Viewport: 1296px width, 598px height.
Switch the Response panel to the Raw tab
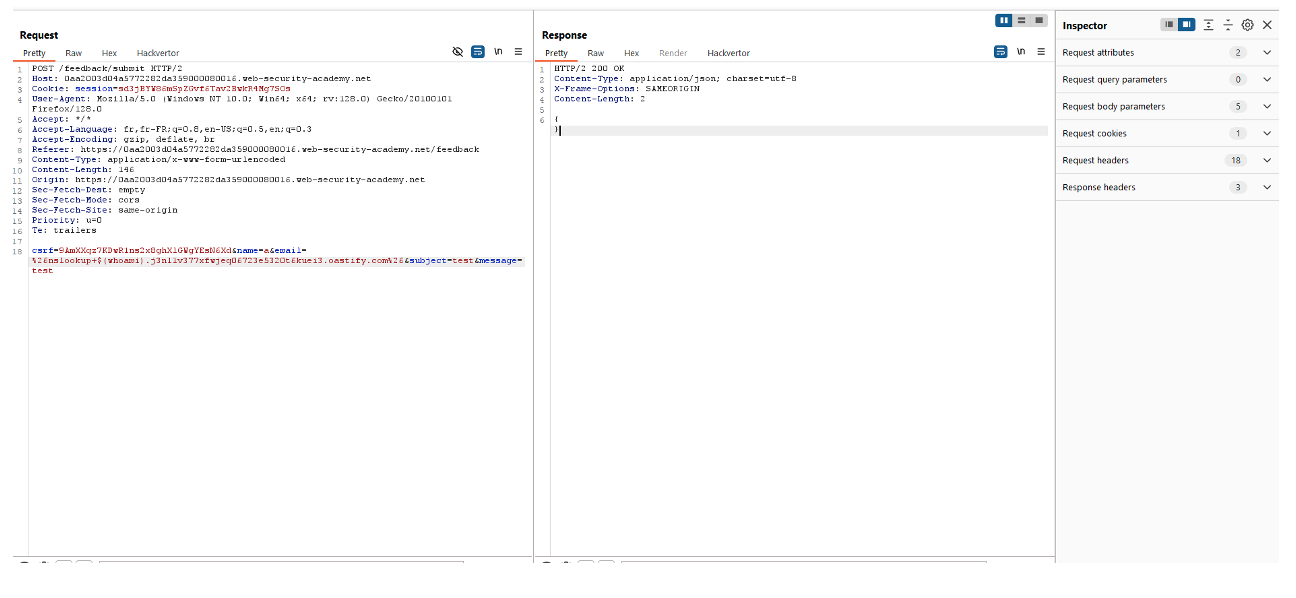coord(596,53)
